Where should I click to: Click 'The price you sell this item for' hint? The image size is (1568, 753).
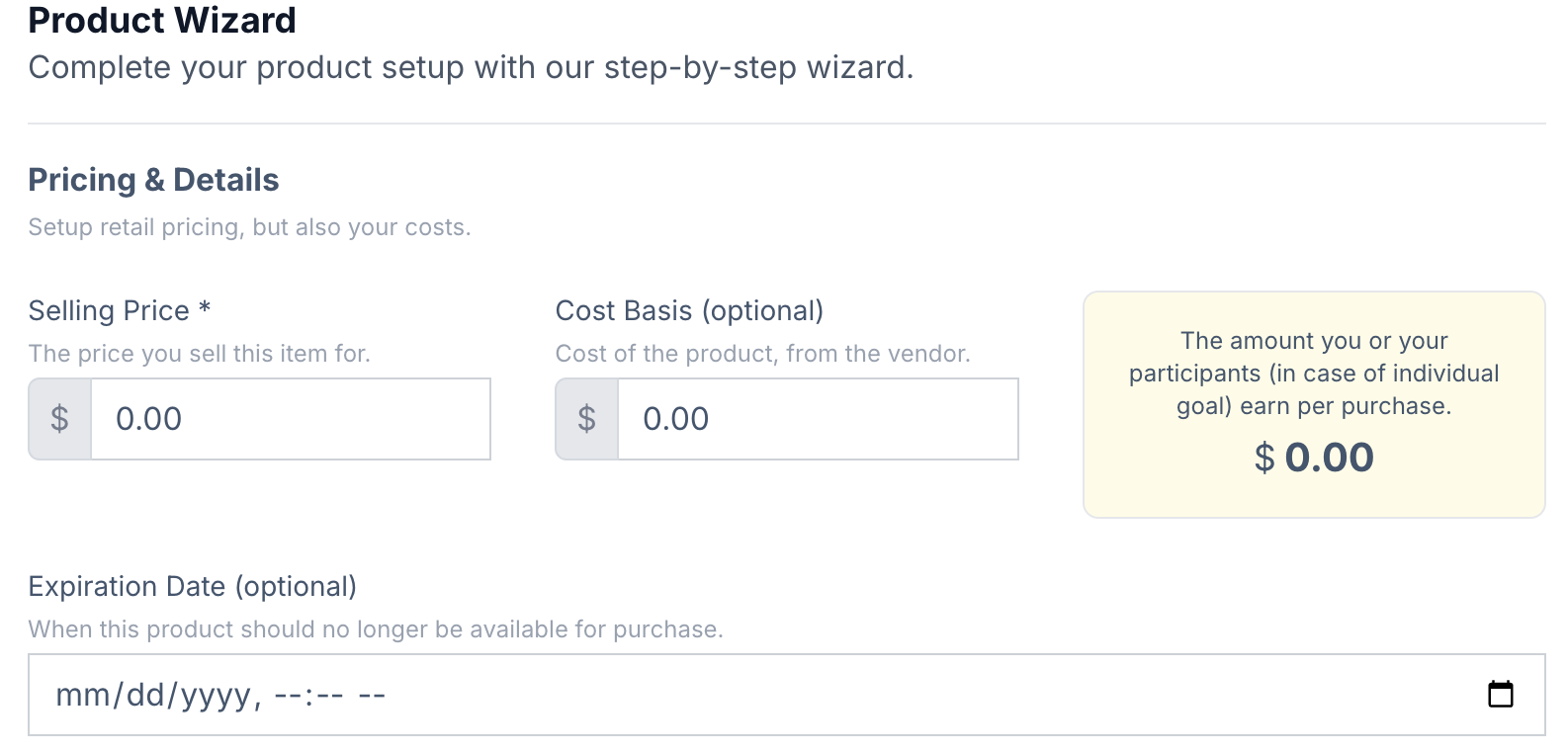pyautogui.click(x=199, y=354)
